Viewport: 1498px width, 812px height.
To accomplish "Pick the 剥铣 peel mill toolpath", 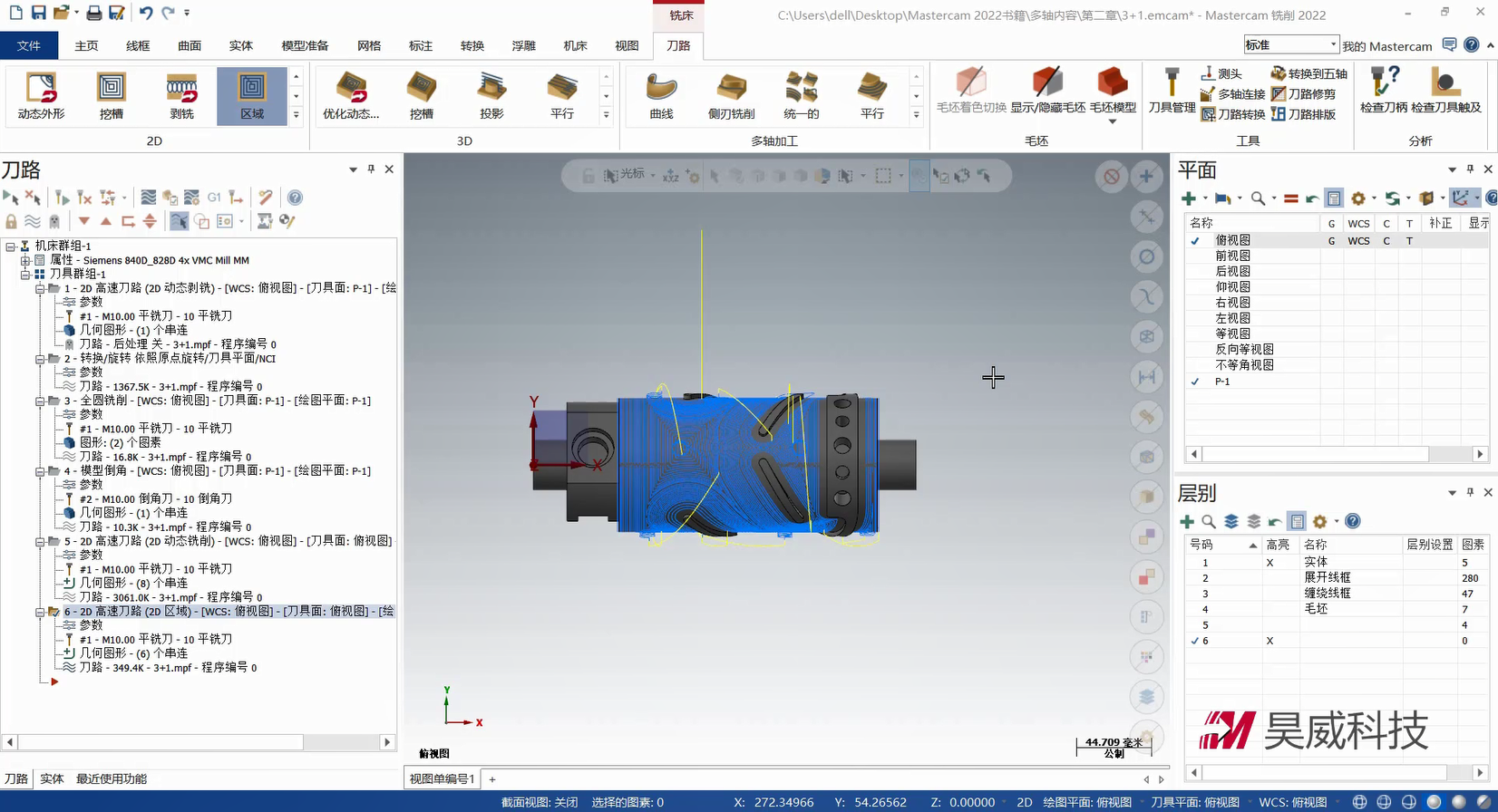I will coord(182,95).
